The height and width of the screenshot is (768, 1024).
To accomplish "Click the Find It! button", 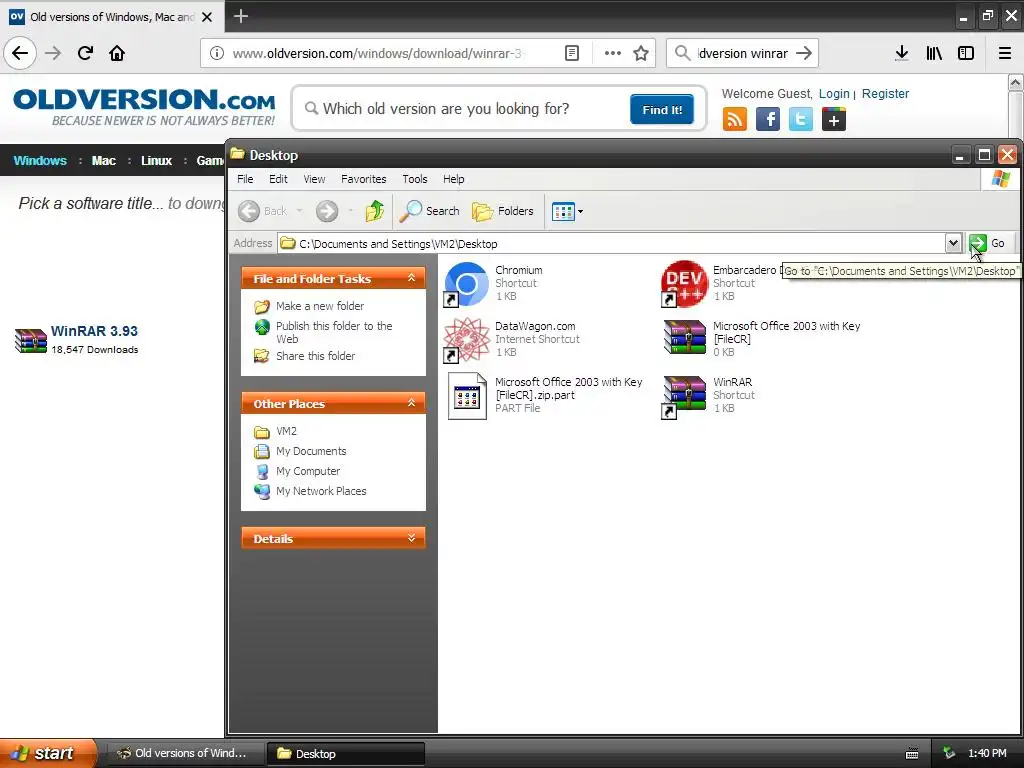I will click(662, 109).
